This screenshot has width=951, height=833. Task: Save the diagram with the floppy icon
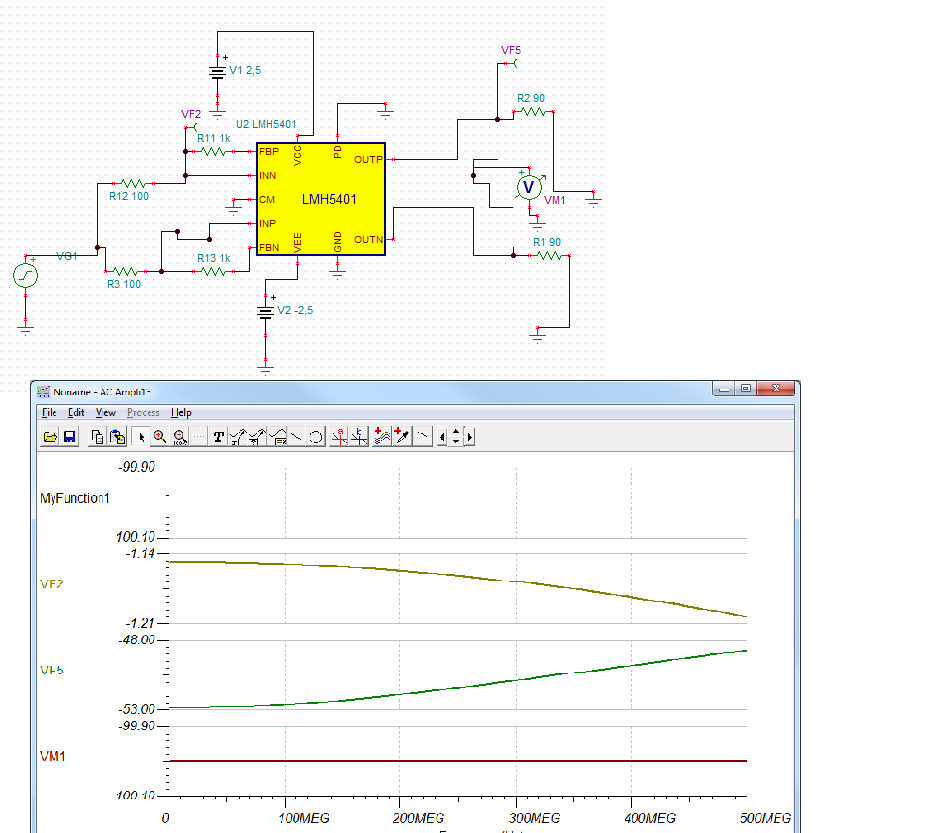click(69, 437)
